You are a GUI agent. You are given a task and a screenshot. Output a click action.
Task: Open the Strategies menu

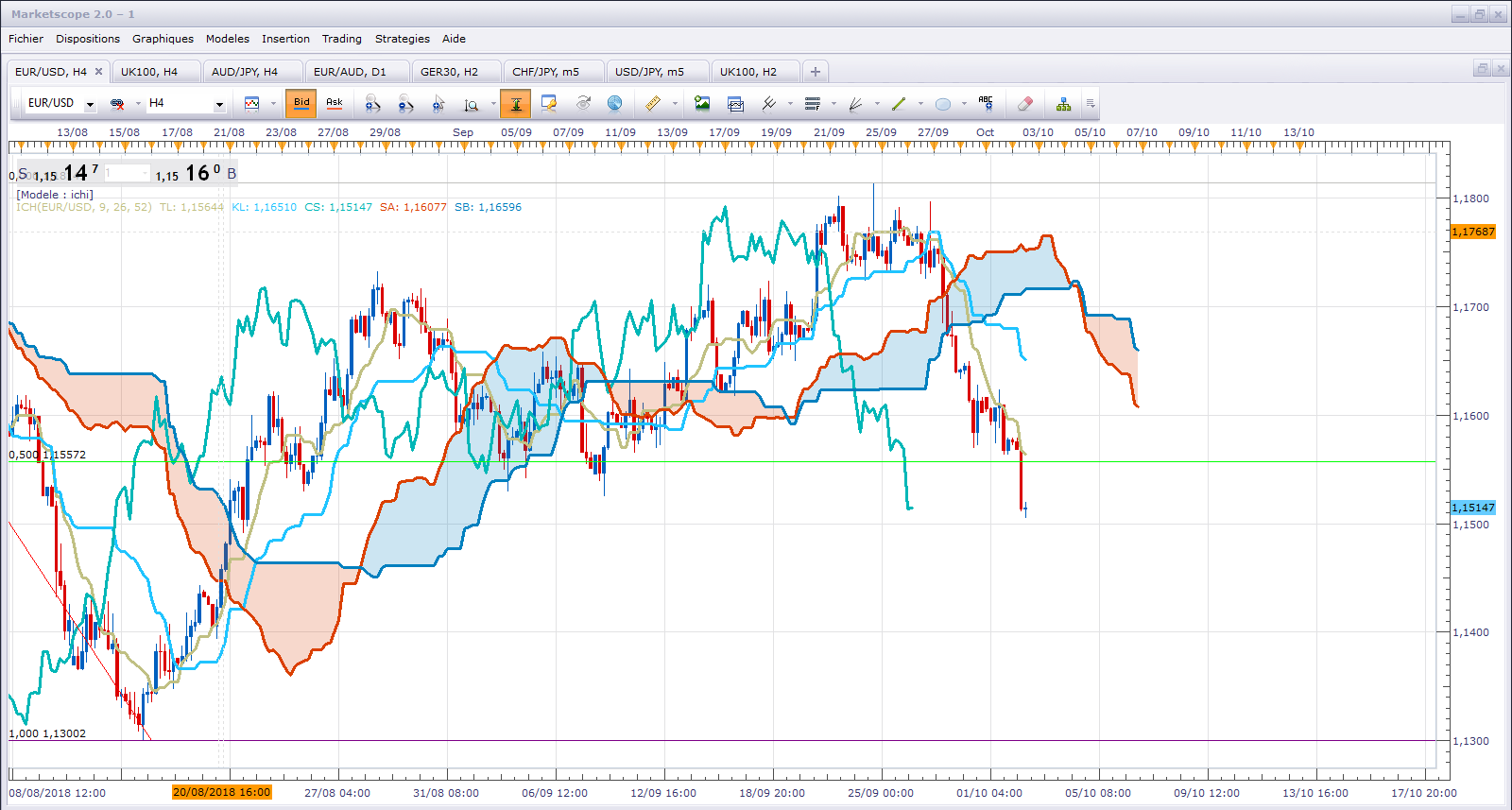click(402, 39)
